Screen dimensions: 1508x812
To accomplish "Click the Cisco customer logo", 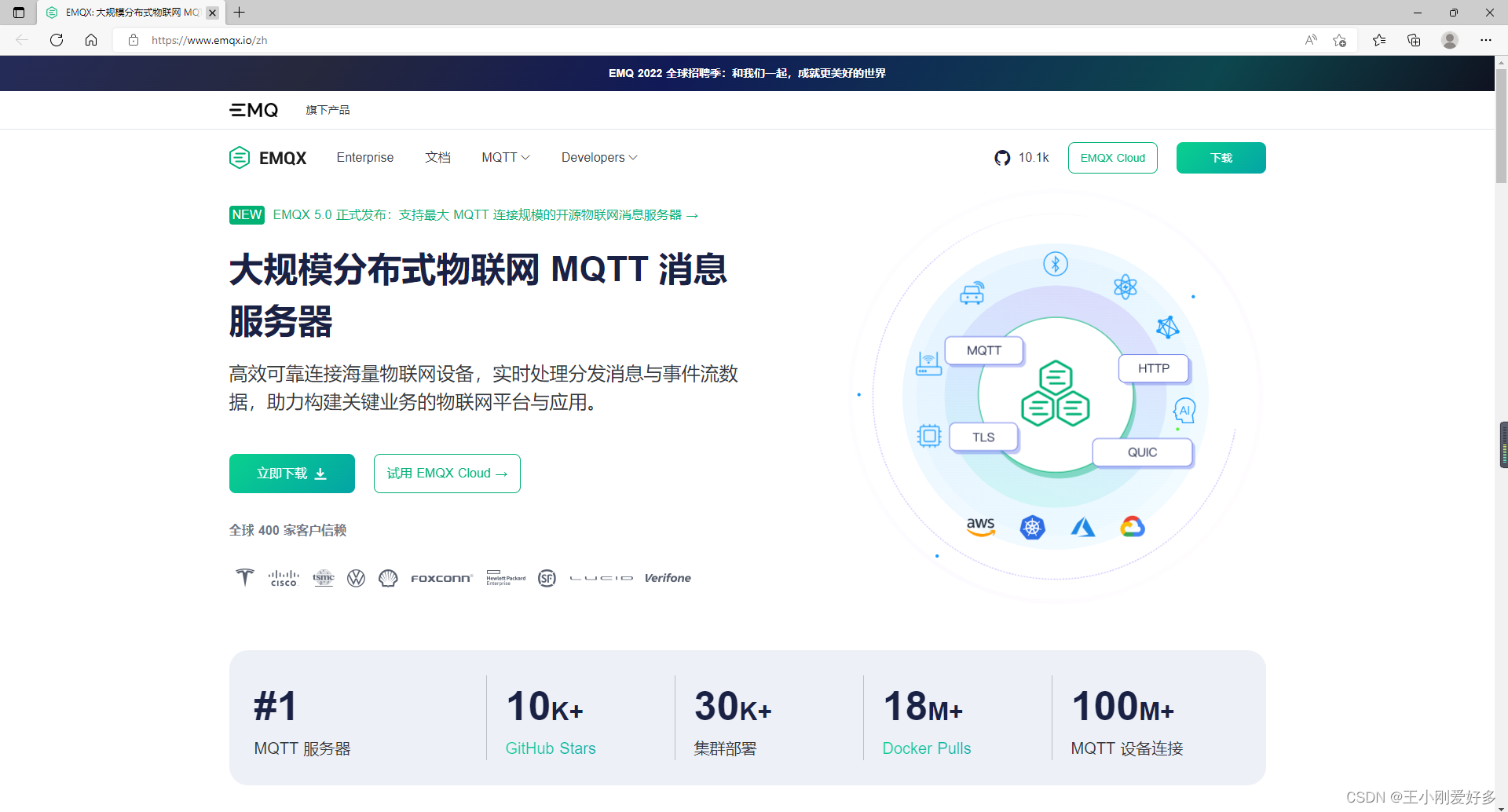I will pos(284,578).
